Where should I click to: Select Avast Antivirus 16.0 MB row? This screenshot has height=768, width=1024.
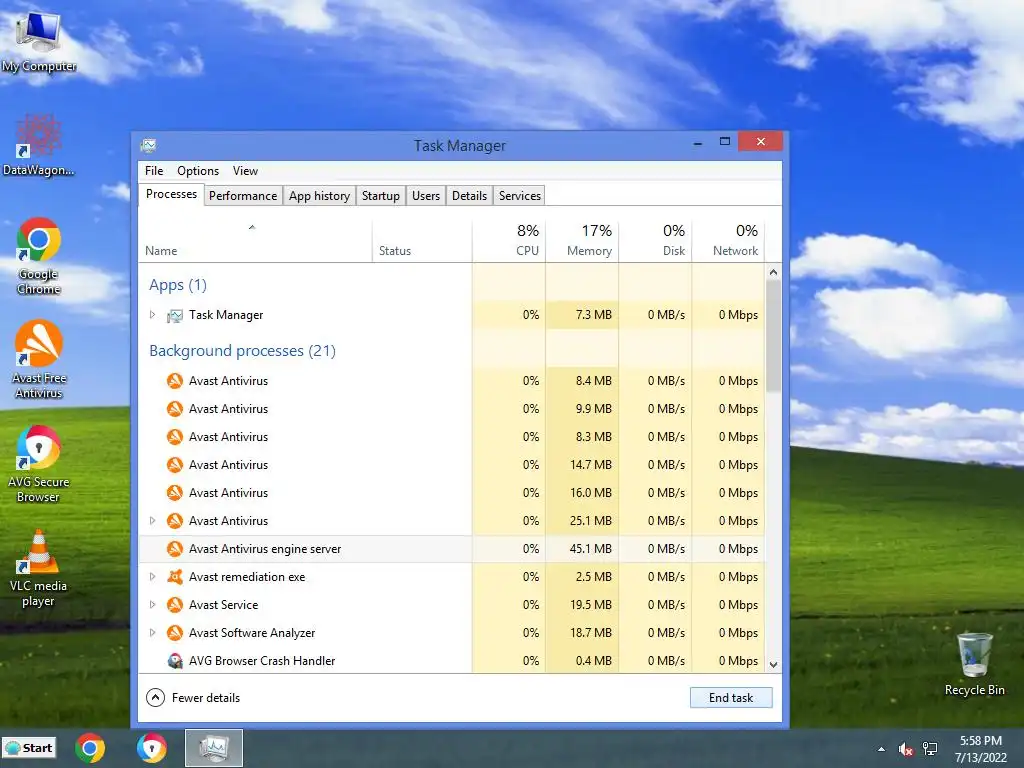tap(451, 493)
